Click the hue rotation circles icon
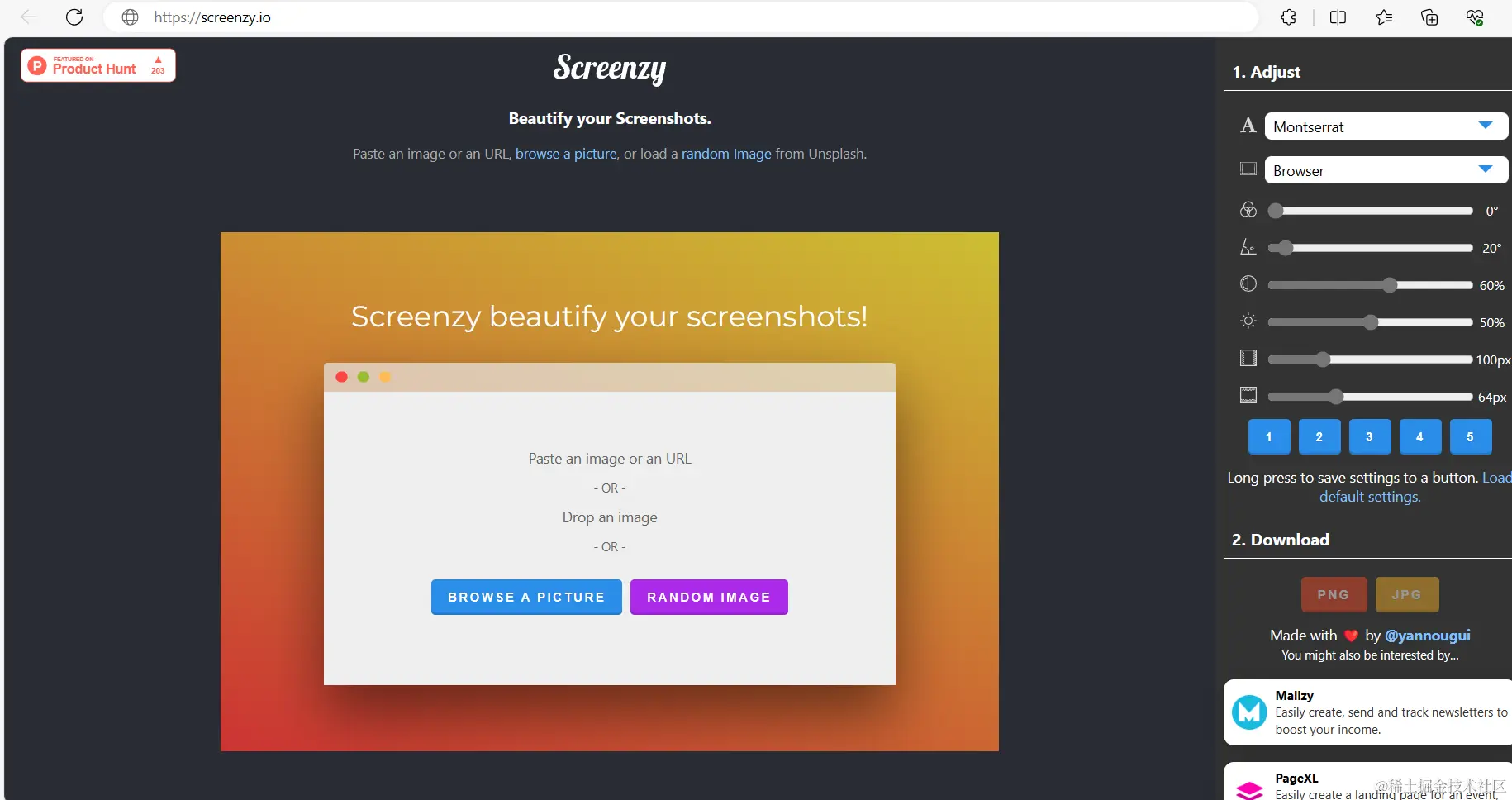 coord(1248,210)
